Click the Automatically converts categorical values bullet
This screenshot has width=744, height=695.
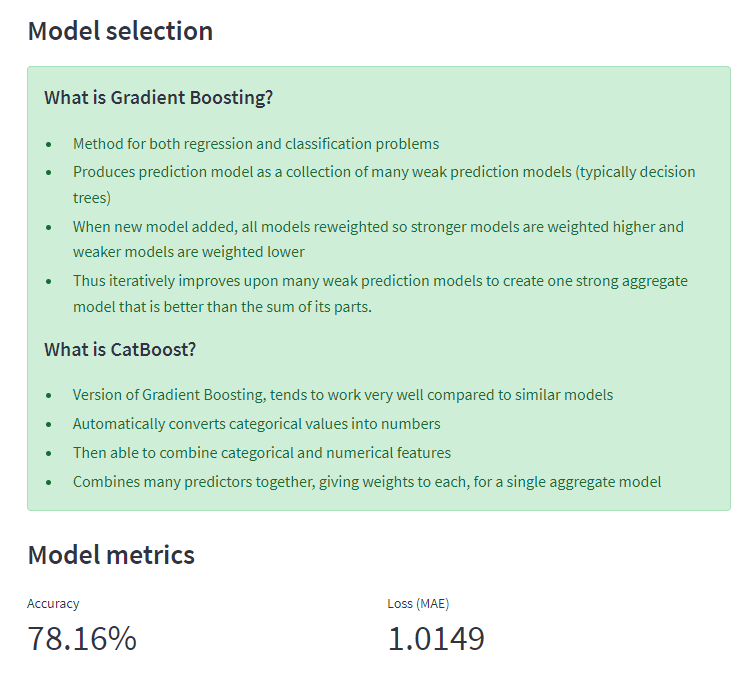[x=256, y=424]
